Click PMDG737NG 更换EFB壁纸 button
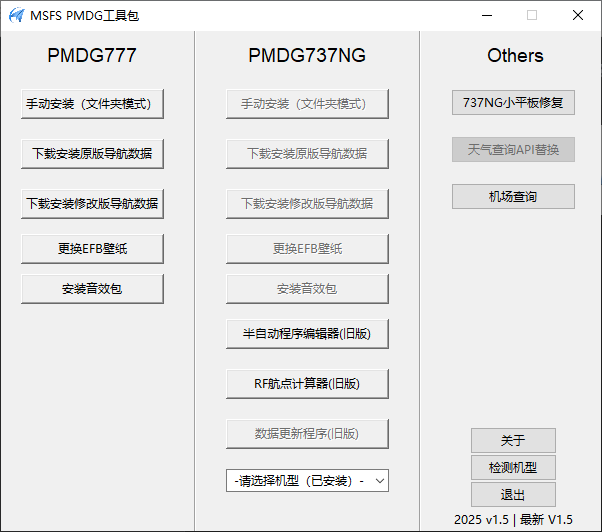 click(307, 249)
